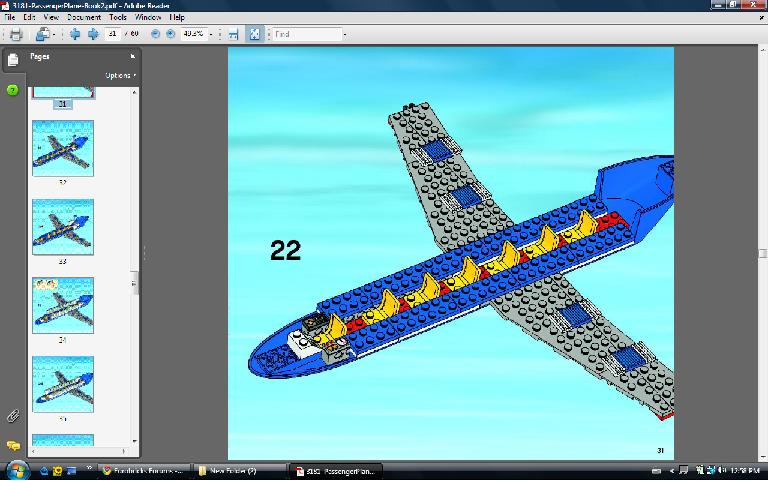
Task: Toggle the Pages panel icon
Action: (x=13, y=61)
